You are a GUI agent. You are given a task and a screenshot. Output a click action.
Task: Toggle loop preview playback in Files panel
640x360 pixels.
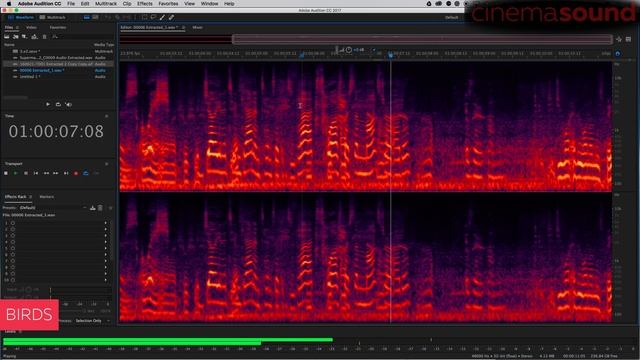[58, 104]
